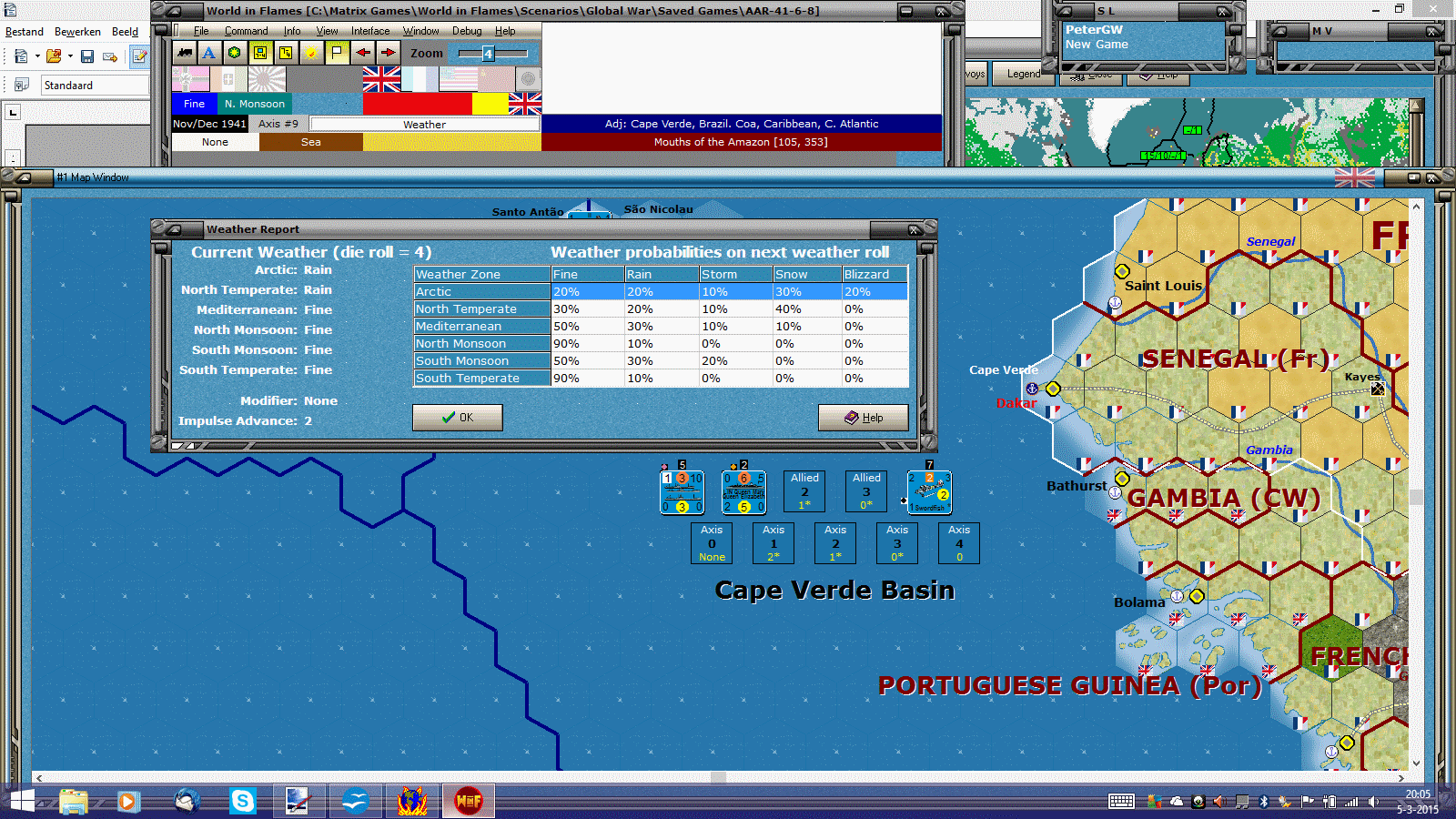
Task: Click the save diskette icon
Action: (x=87, y=56)
